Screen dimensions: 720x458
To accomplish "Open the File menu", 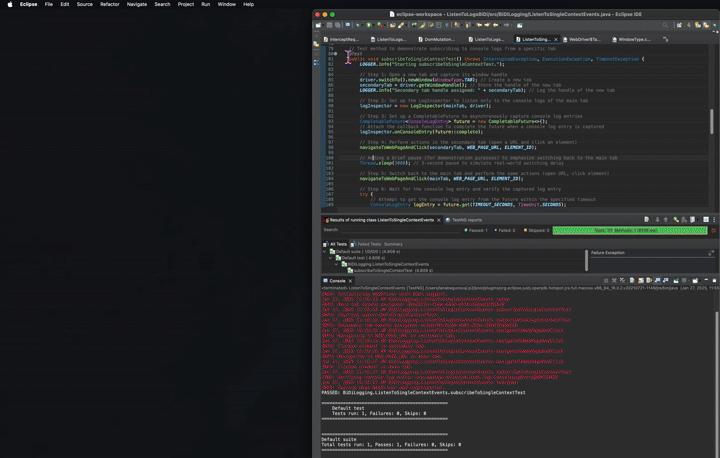I will click(48, 4).
